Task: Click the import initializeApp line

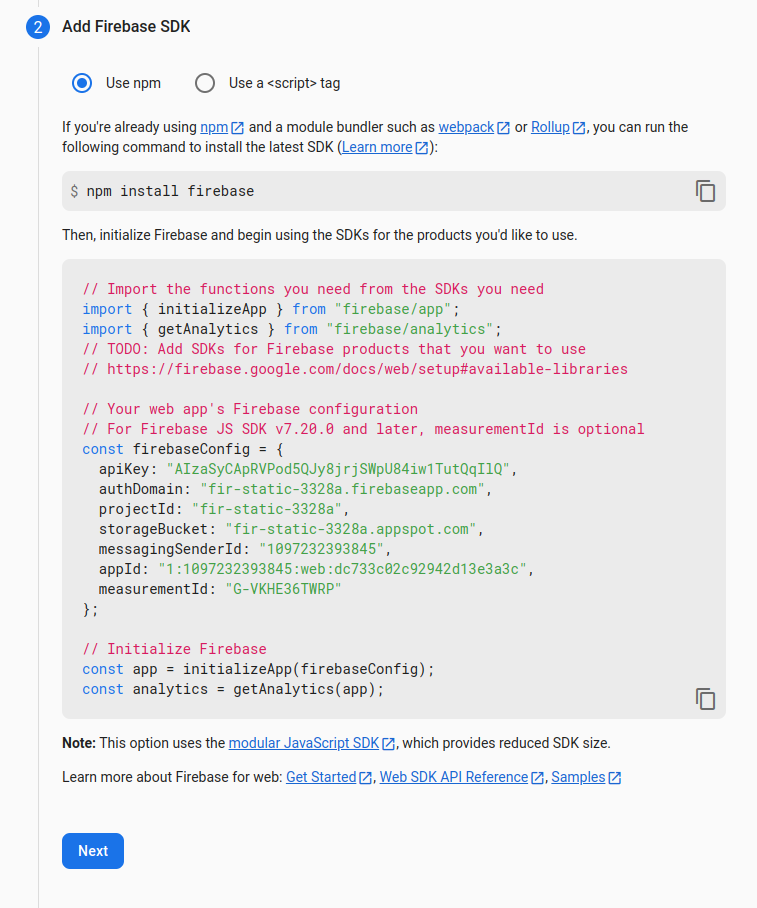Action: tap(270, 309)
